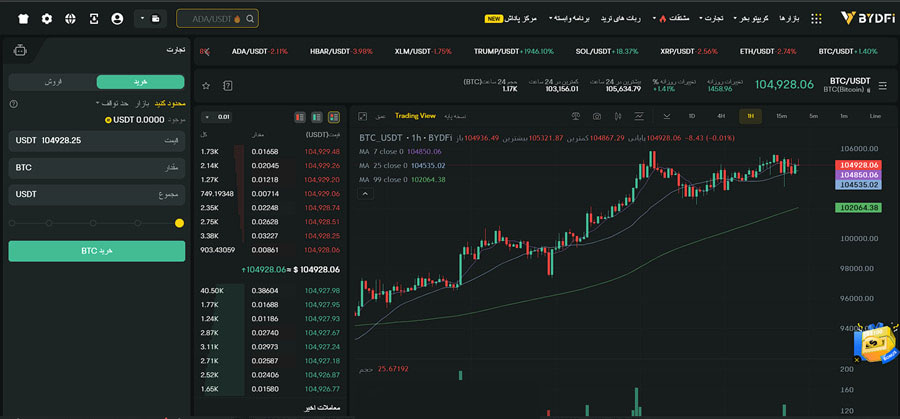Open the user profile icon
Screen dimensions: 900x419
point(117,19)
